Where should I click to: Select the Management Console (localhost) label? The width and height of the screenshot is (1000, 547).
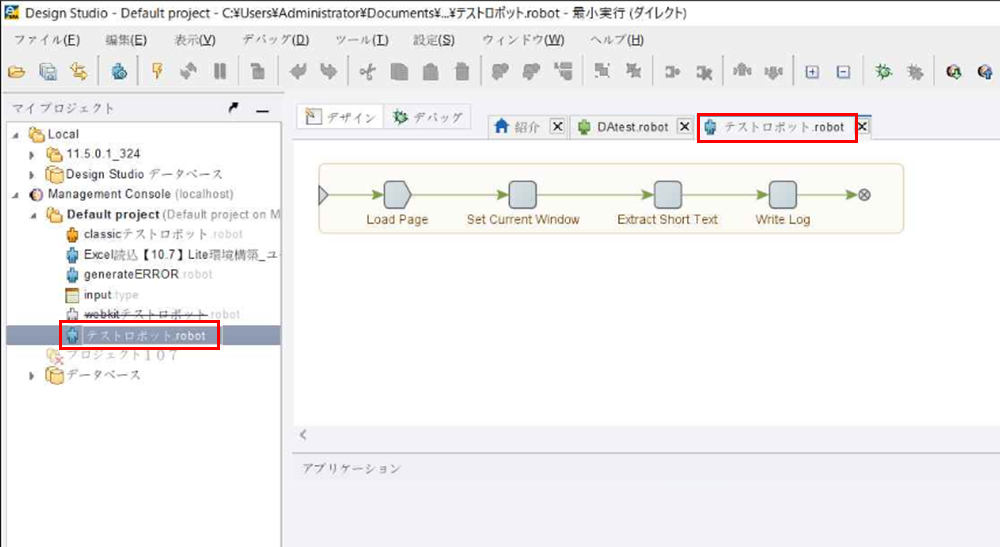[140, 194]
